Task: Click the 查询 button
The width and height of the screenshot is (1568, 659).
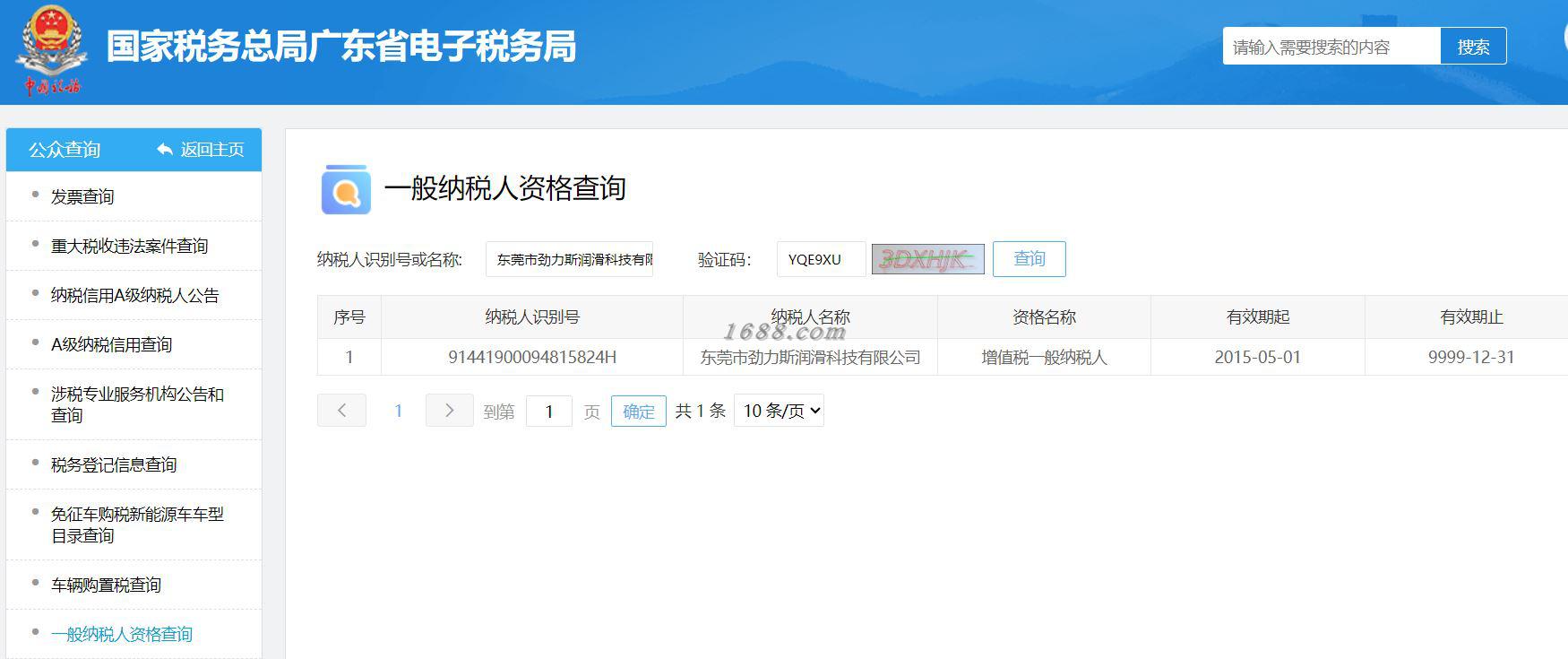Action: pyautogui.click(x=1029, y=259)
